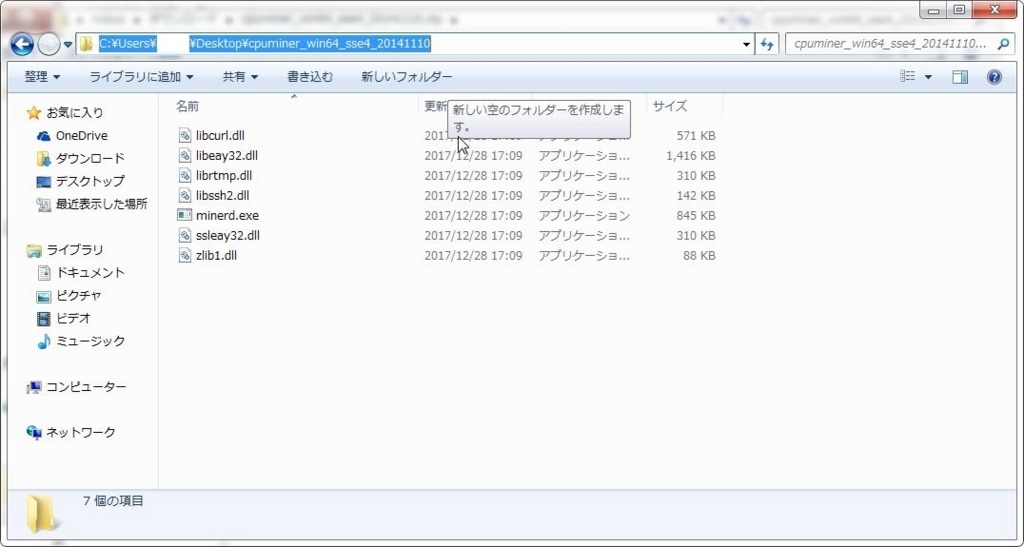1024x547 pixels.
Task: Click the 142 KB size value
Action: pyautogui.click(x=696, y=195)
